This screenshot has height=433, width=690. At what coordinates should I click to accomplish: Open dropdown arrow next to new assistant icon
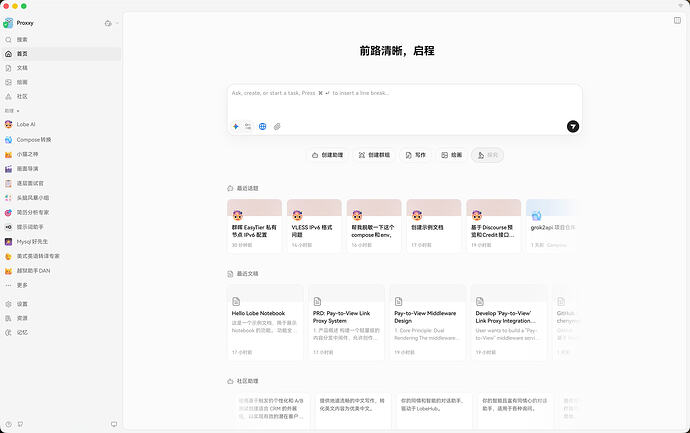(117, 23)
